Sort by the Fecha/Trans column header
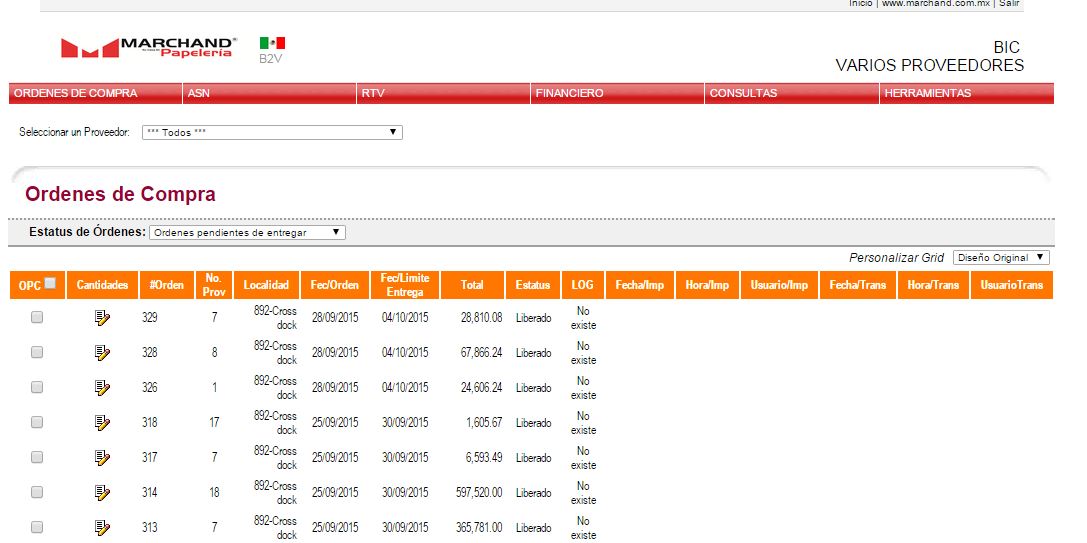Screen dimensions: 1087x543 coord(858,285)
